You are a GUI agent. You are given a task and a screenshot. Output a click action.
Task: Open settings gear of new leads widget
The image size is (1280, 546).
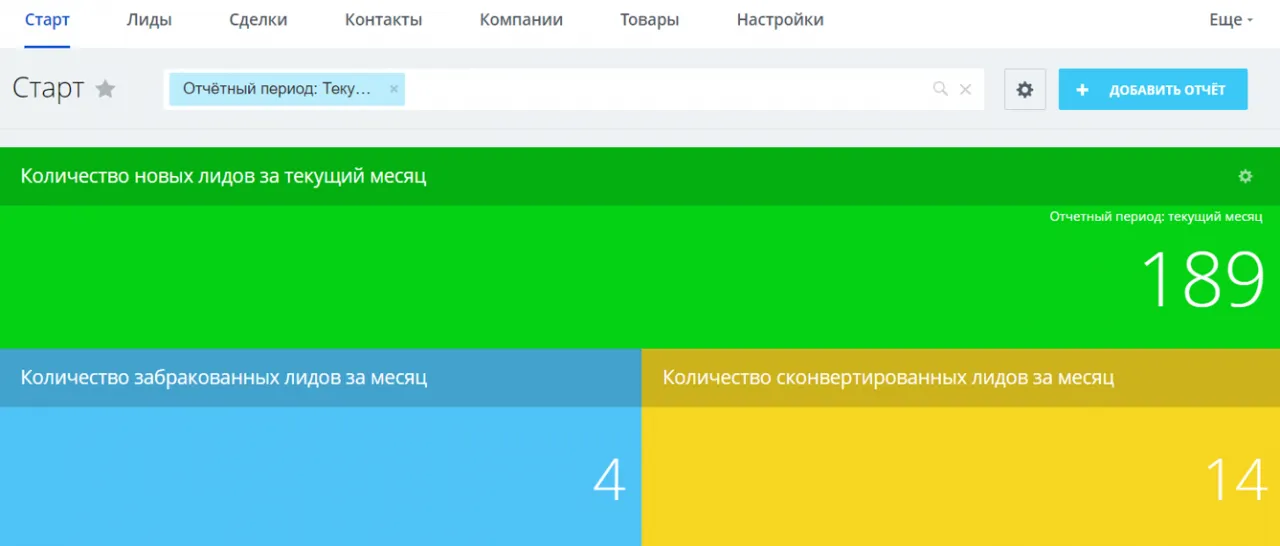(x=1245, y=176)
